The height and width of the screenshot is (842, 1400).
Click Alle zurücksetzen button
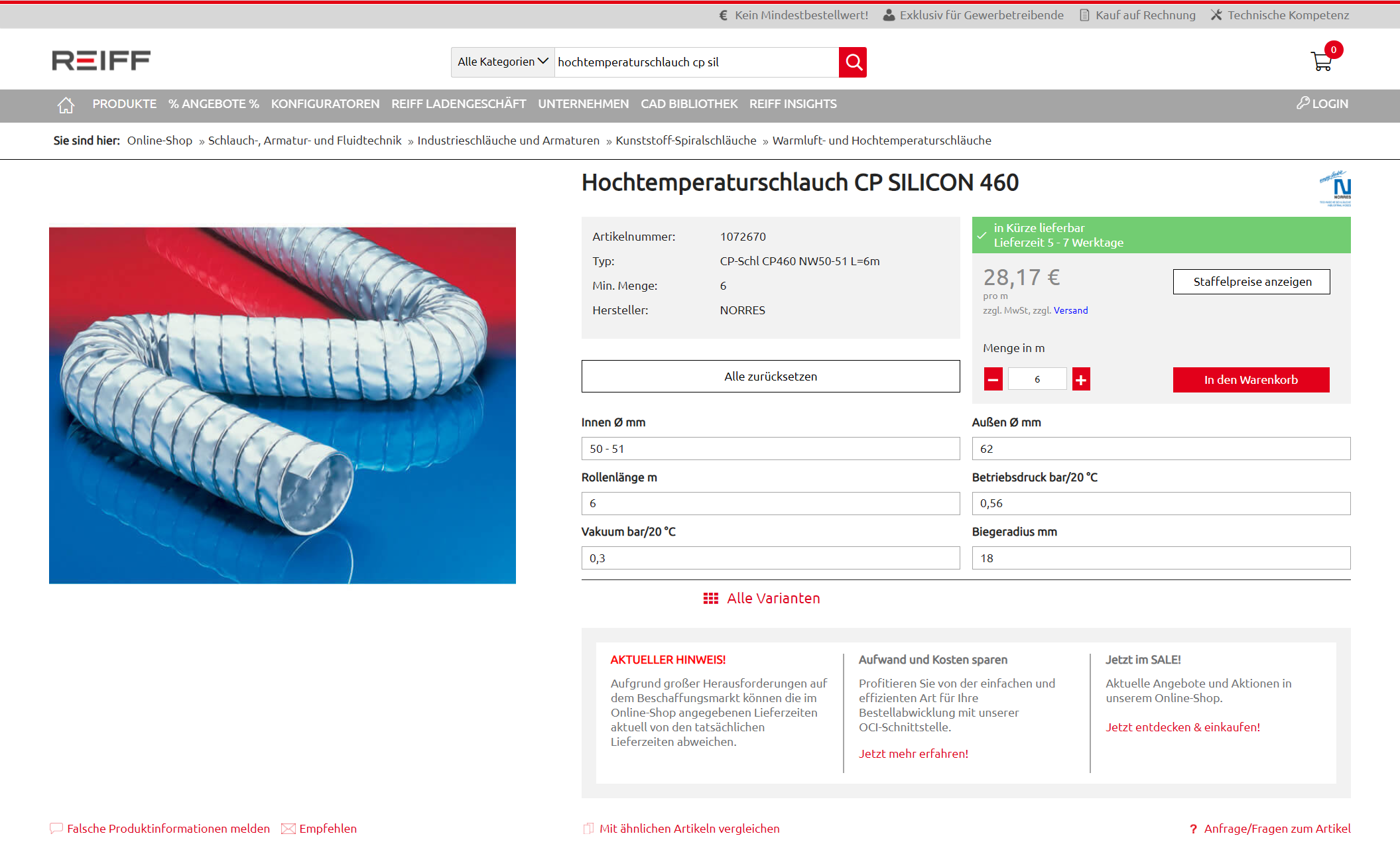coord(771,377)
